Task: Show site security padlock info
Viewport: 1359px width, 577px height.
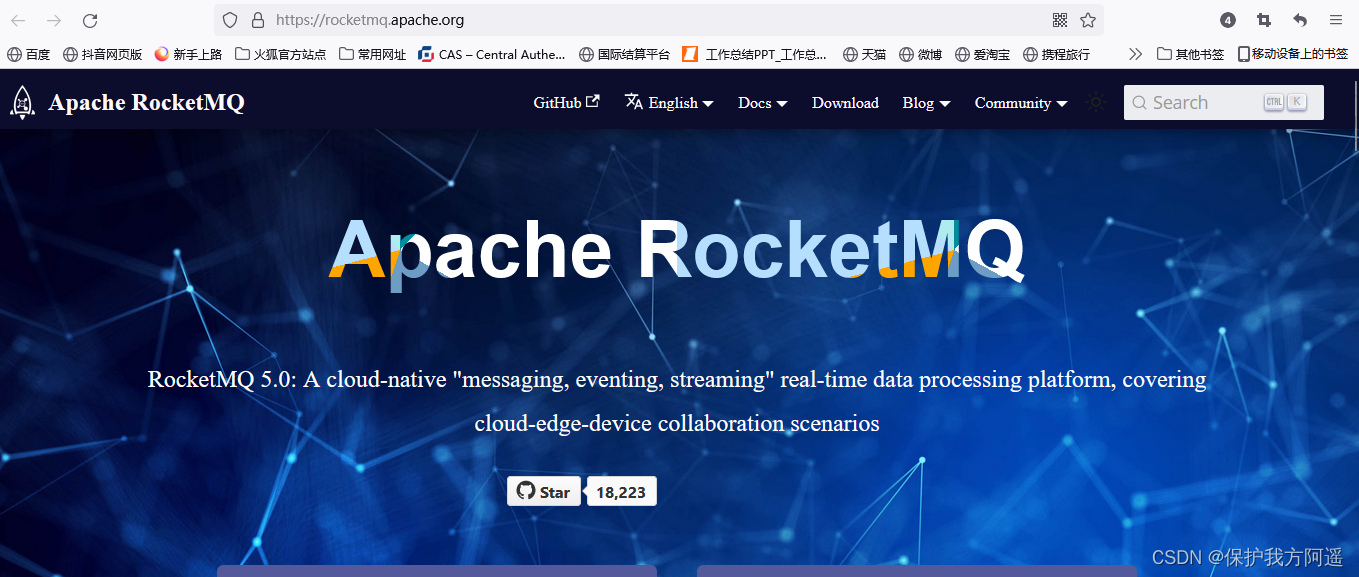Action: point(258,20)
